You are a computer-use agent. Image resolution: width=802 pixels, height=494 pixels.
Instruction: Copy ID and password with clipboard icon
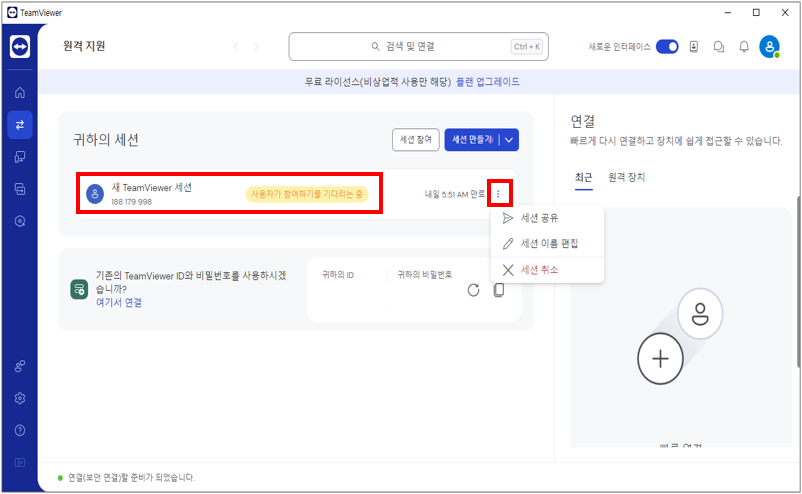click(499, 290)
